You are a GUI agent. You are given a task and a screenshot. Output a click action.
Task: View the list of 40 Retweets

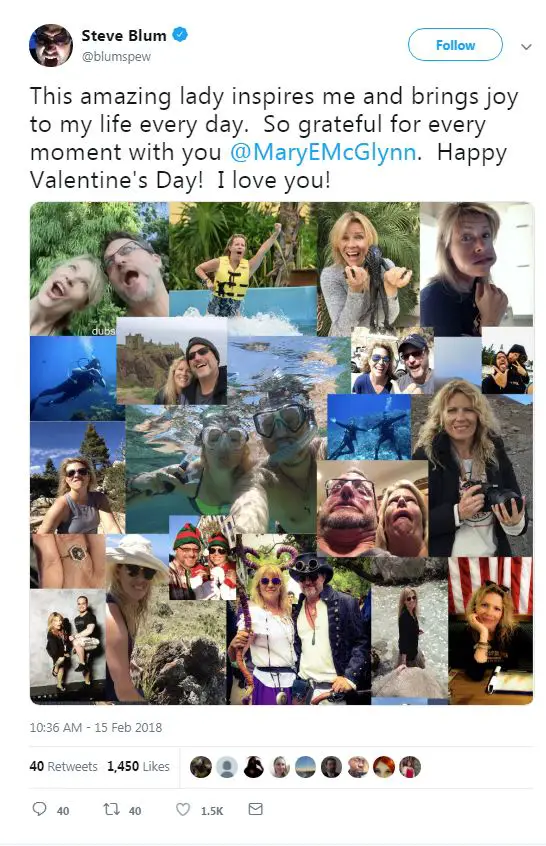64,766
